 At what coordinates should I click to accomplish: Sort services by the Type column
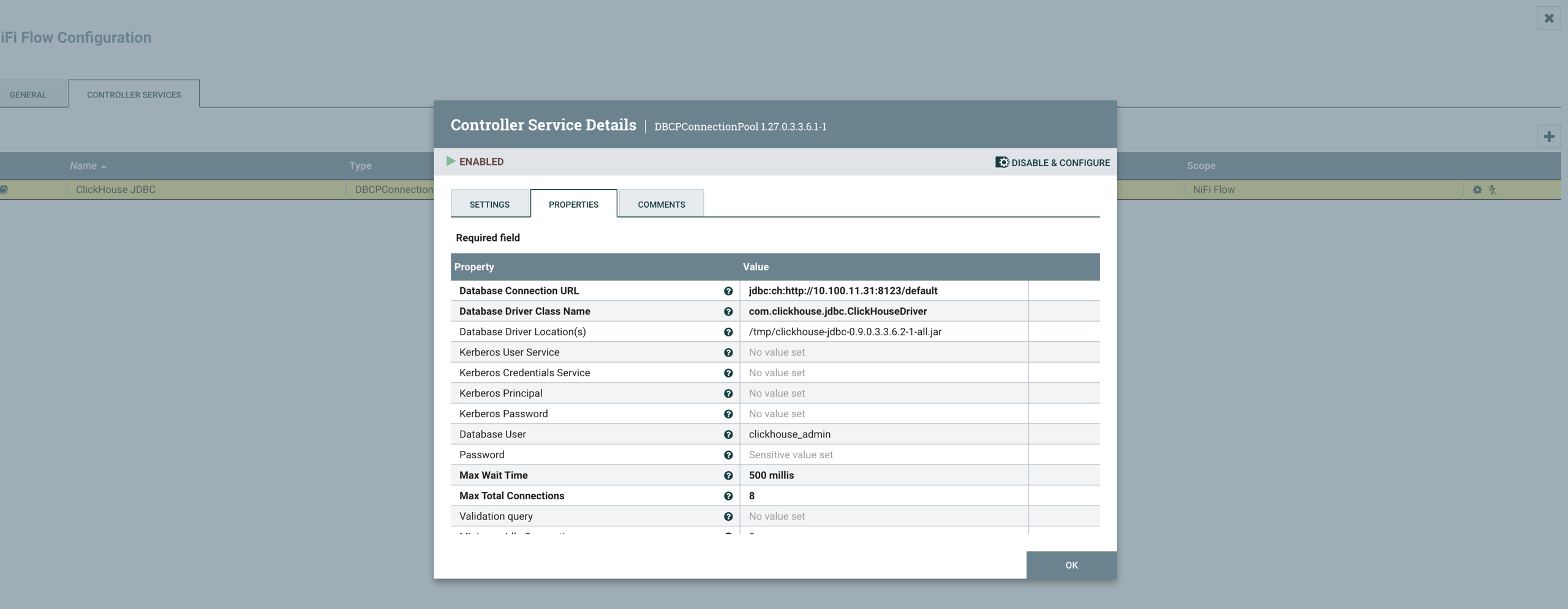tap(361, 165)
